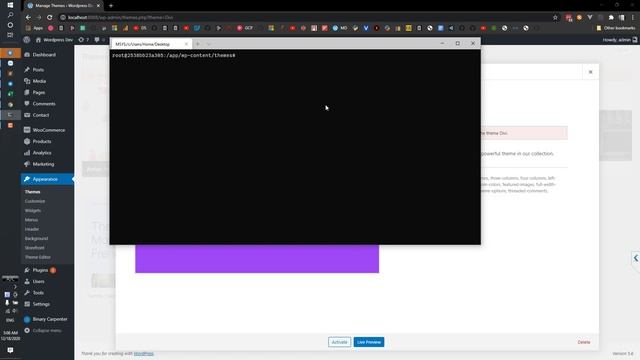640x360 pixels.
Task: Open Header submenu item
Action: [32, 229]
